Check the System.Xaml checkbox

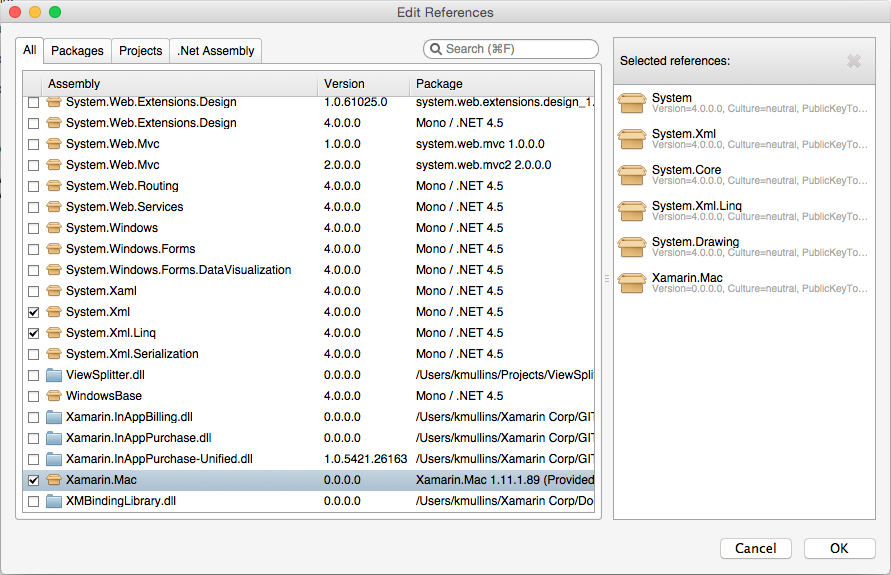pos(34,291)
